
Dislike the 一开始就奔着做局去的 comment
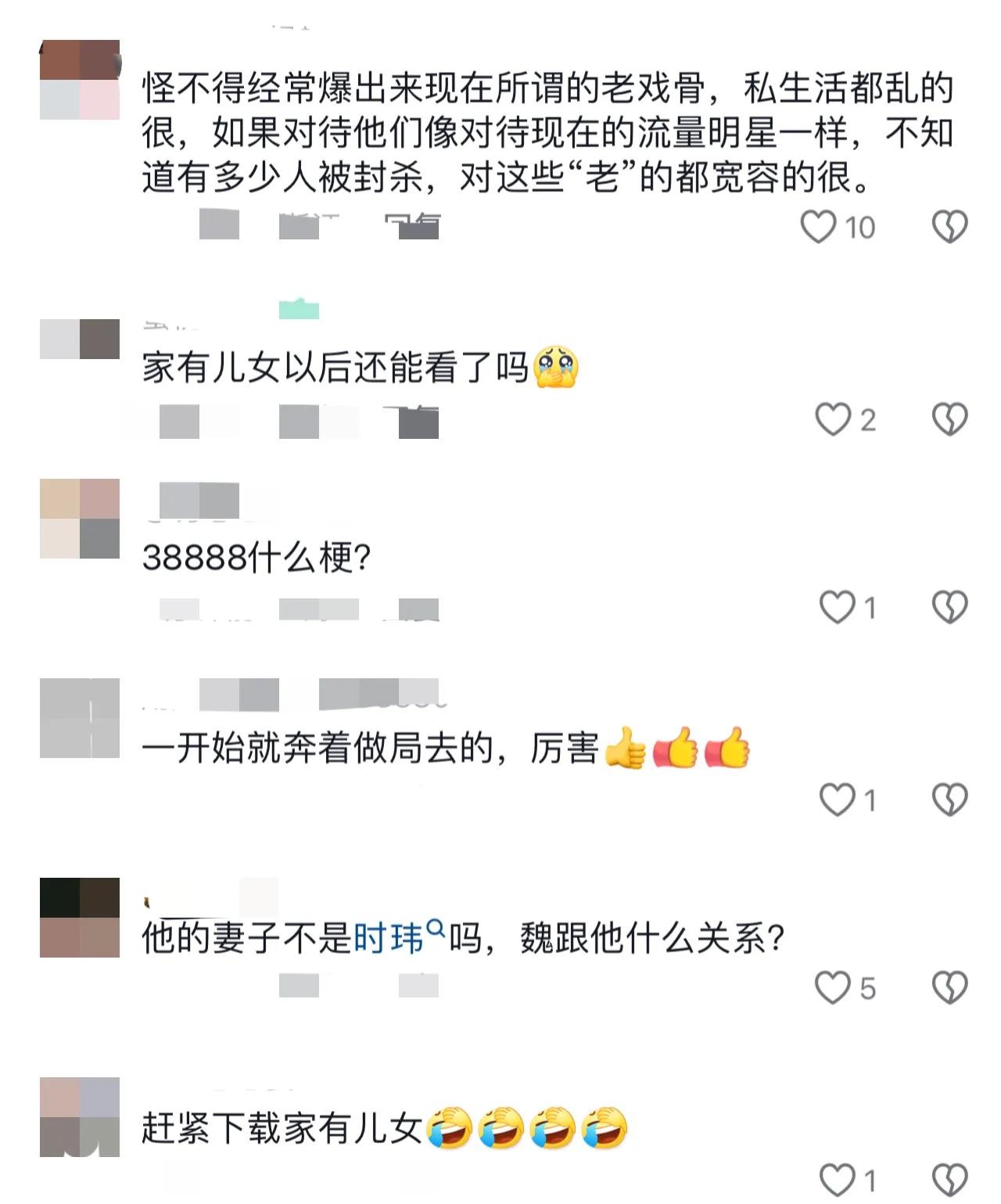click(x=950, y=800)
